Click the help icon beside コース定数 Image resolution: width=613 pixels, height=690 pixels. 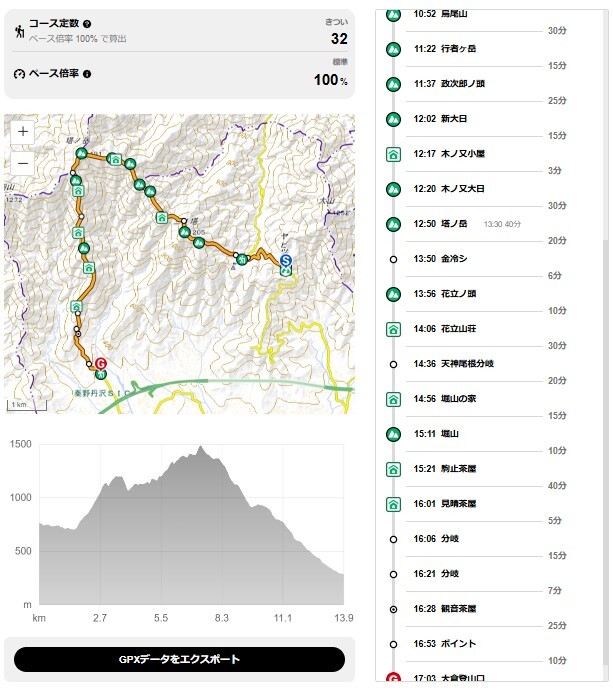(x=87, y=23)
